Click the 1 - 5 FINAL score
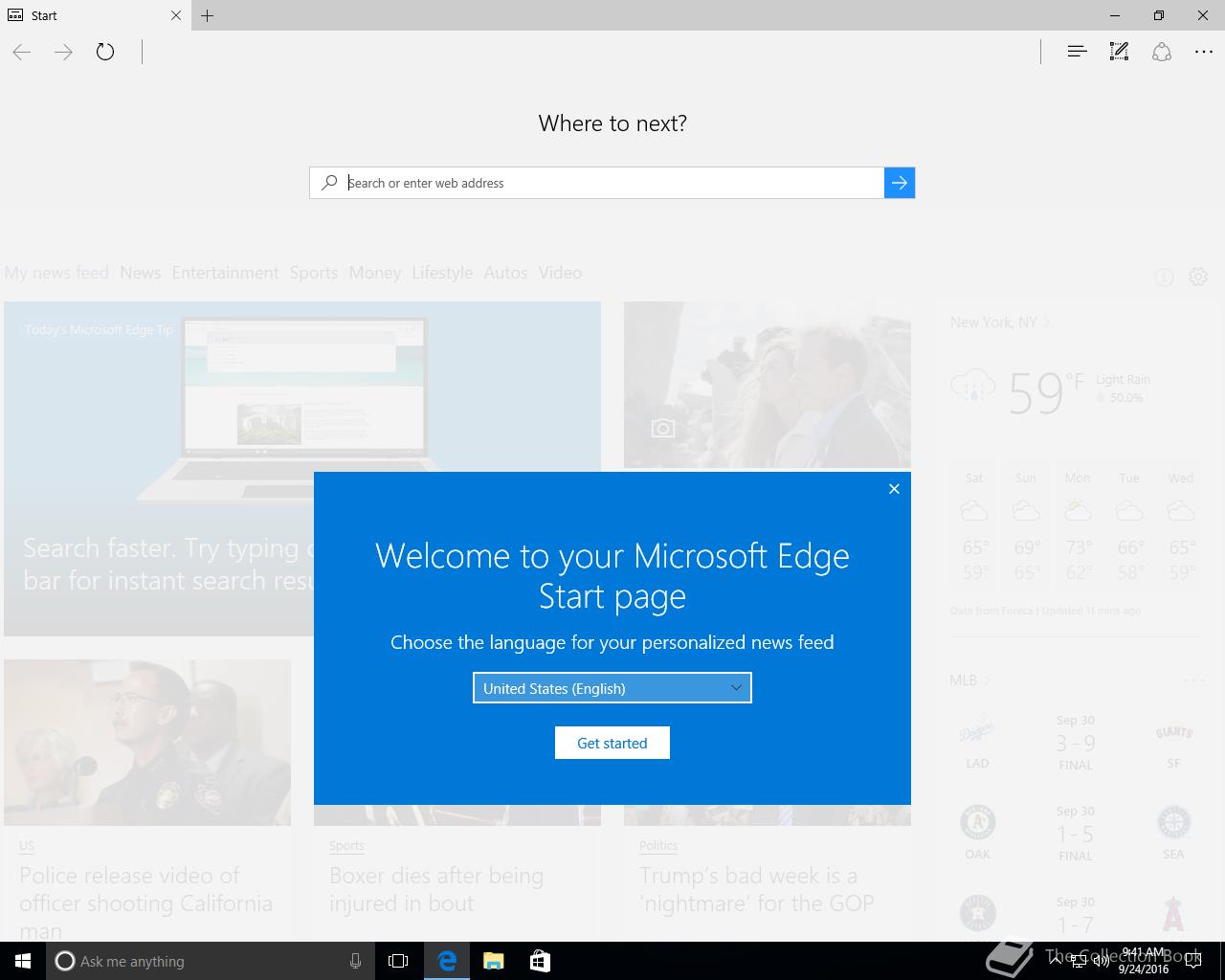The image size is (1225, 980). (1076, 835)
